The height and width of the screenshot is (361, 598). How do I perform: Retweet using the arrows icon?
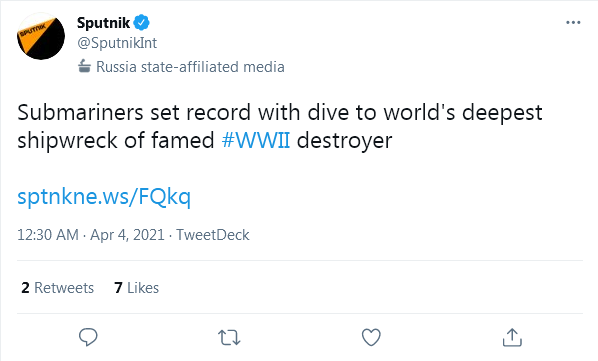tap(229, 338)
